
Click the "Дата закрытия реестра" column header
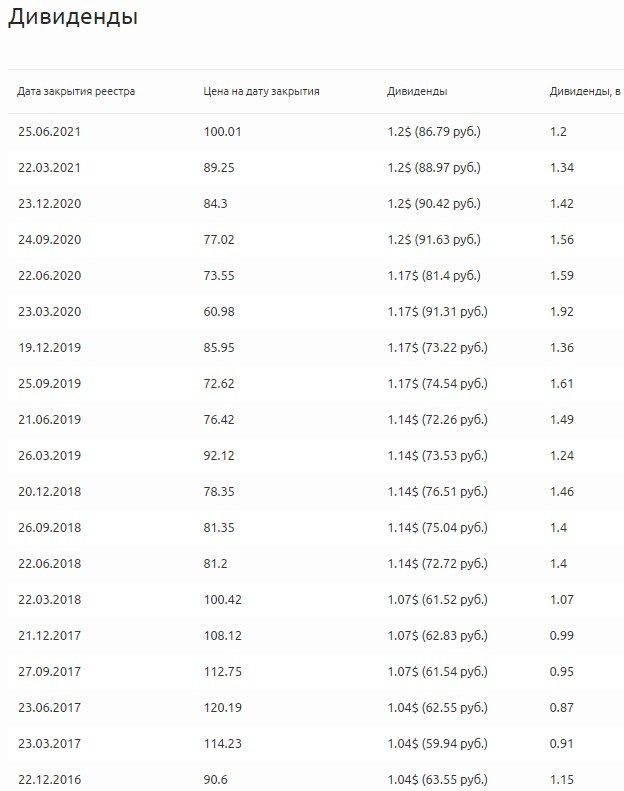click(76, 92)
